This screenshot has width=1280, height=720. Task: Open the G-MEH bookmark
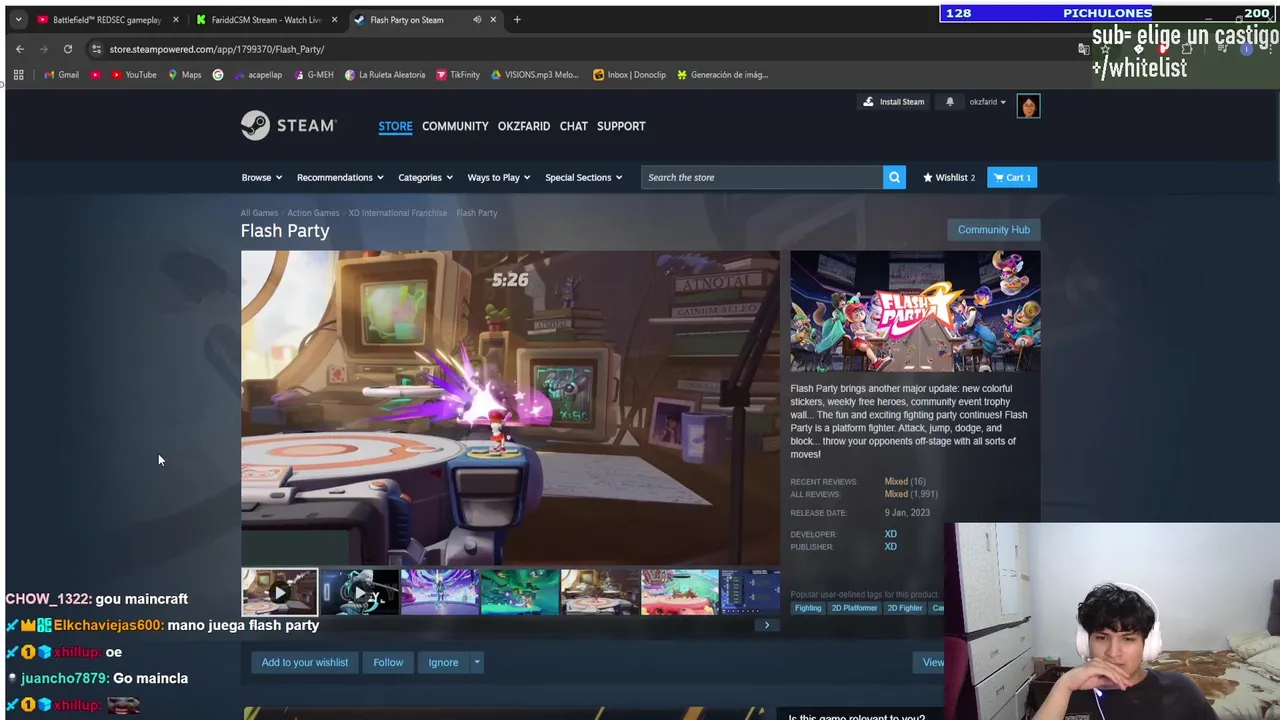pos(313,74)
